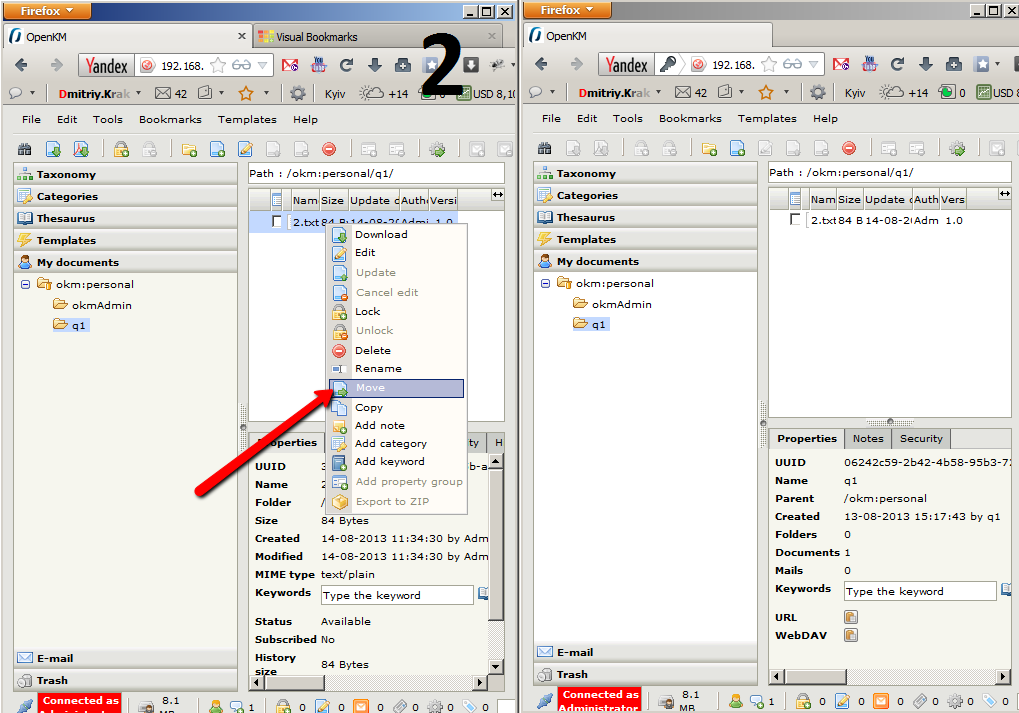Open the orange Firefox menu dropdown in right window
Viewport: 1019px width, 713px height.
[x=567, y=10]
